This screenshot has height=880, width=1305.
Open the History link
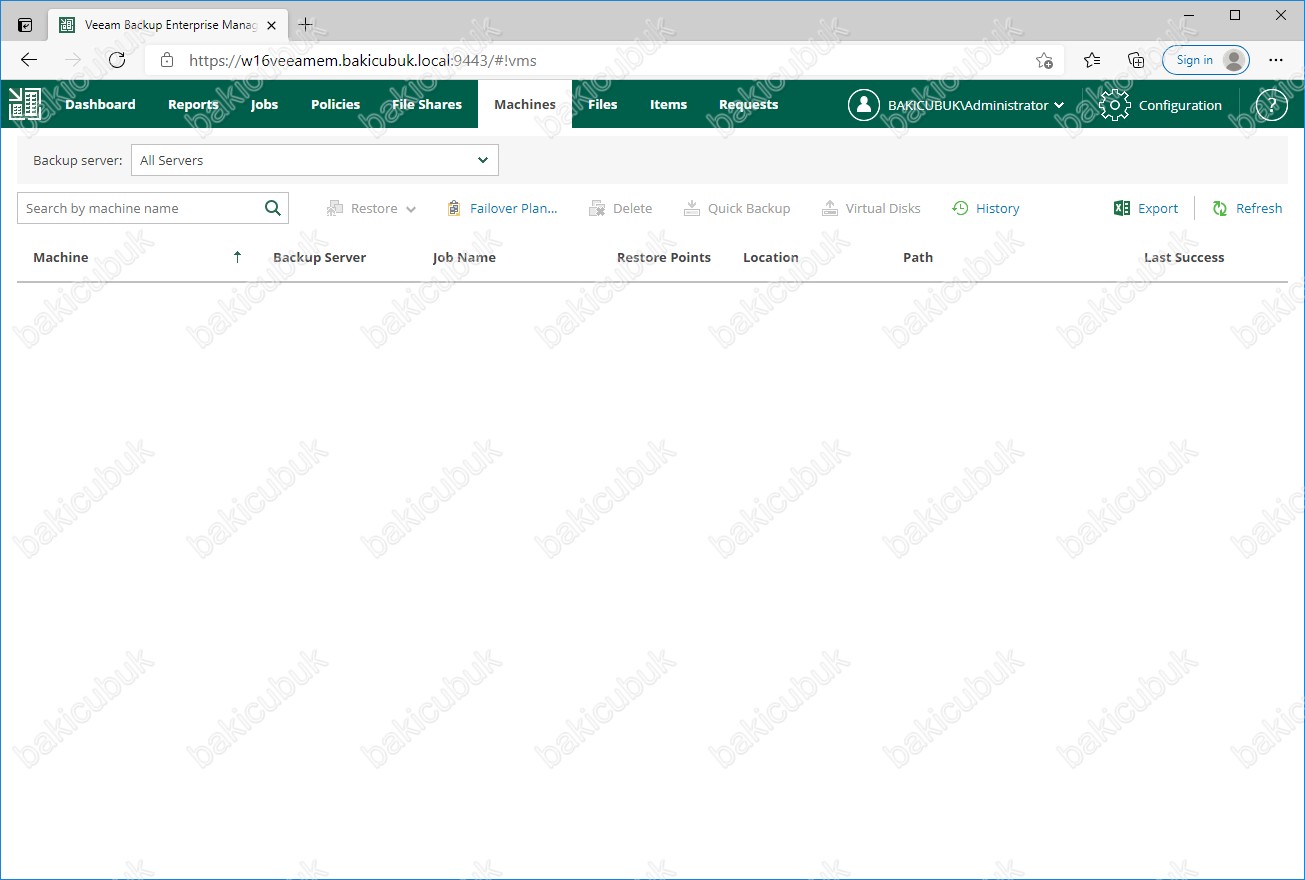click(998, 208)
